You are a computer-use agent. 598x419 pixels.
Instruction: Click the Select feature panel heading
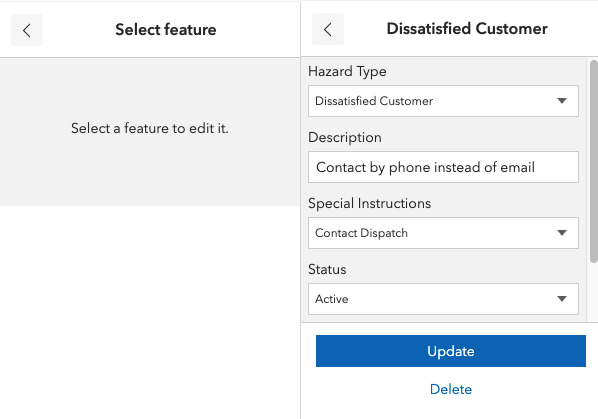pos(166,30)
